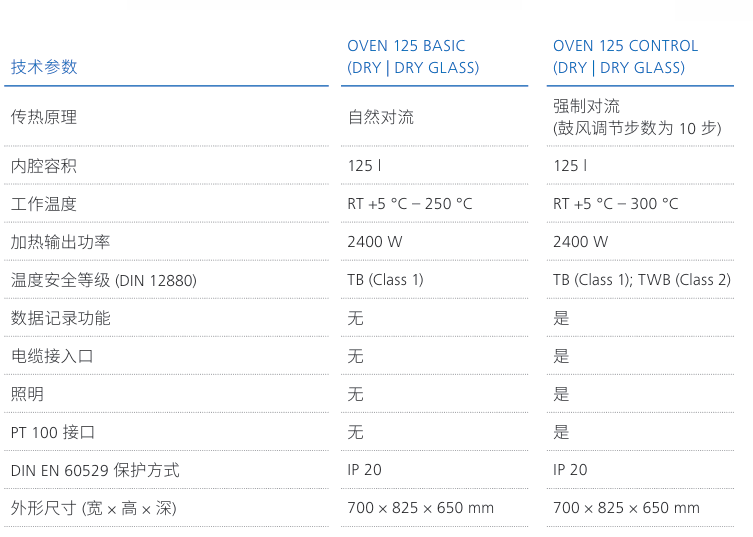Click 是 in the 照明 row
Viewport: 753px width, 537px height.
point(561,394)
